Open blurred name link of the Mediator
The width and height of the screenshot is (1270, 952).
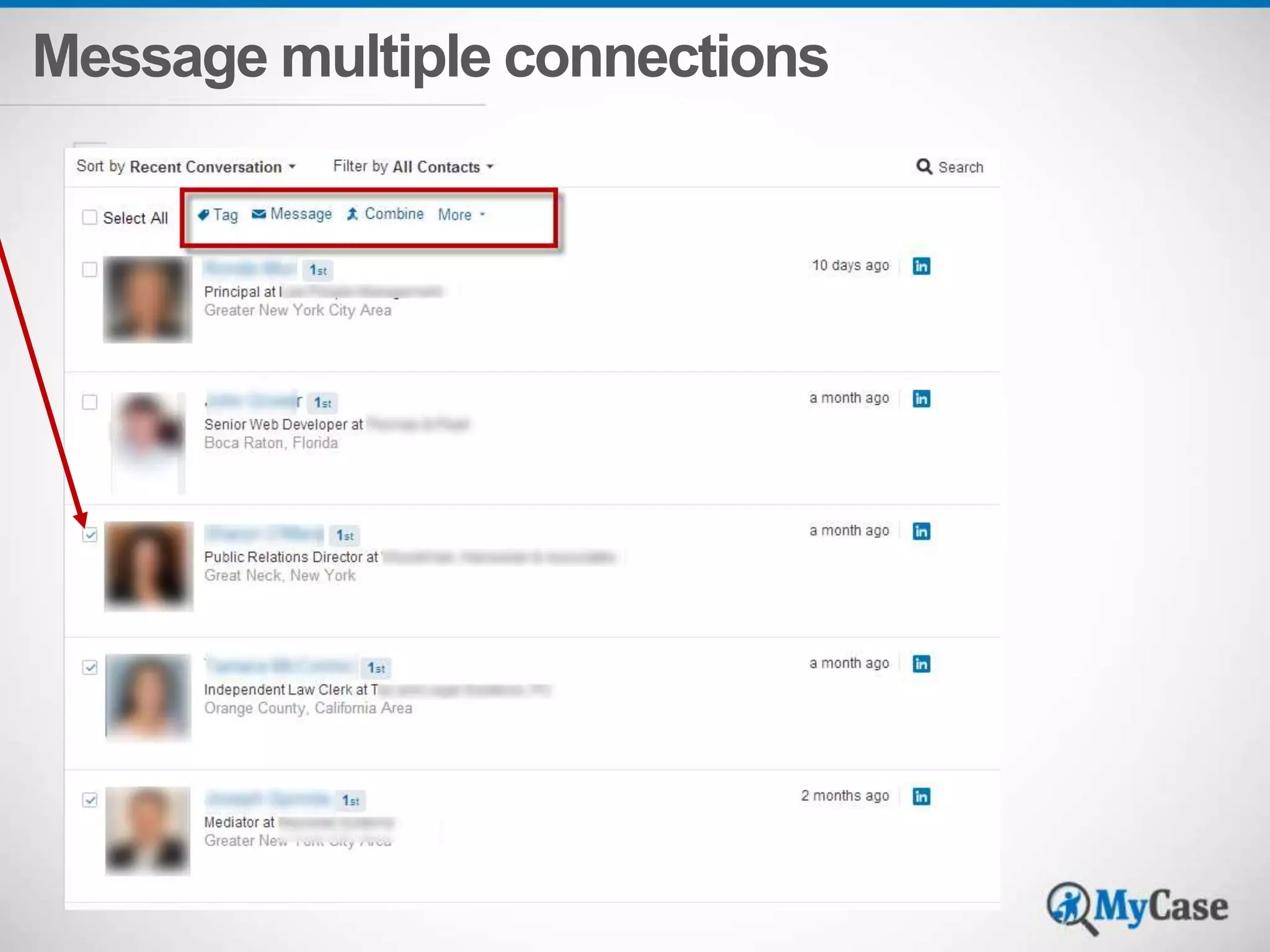267,799
